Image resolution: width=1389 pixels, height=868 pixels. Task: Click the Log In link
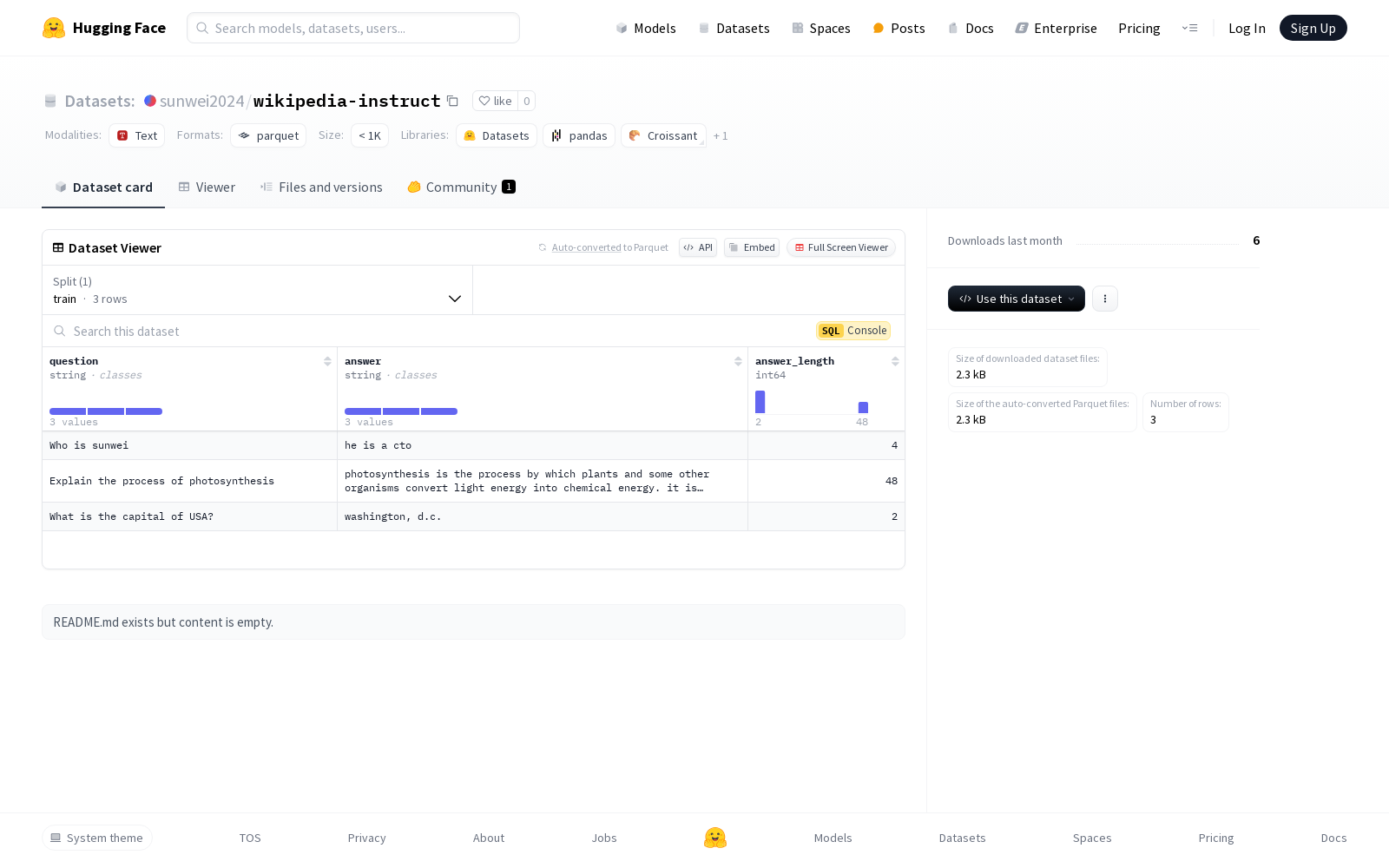1247,28
